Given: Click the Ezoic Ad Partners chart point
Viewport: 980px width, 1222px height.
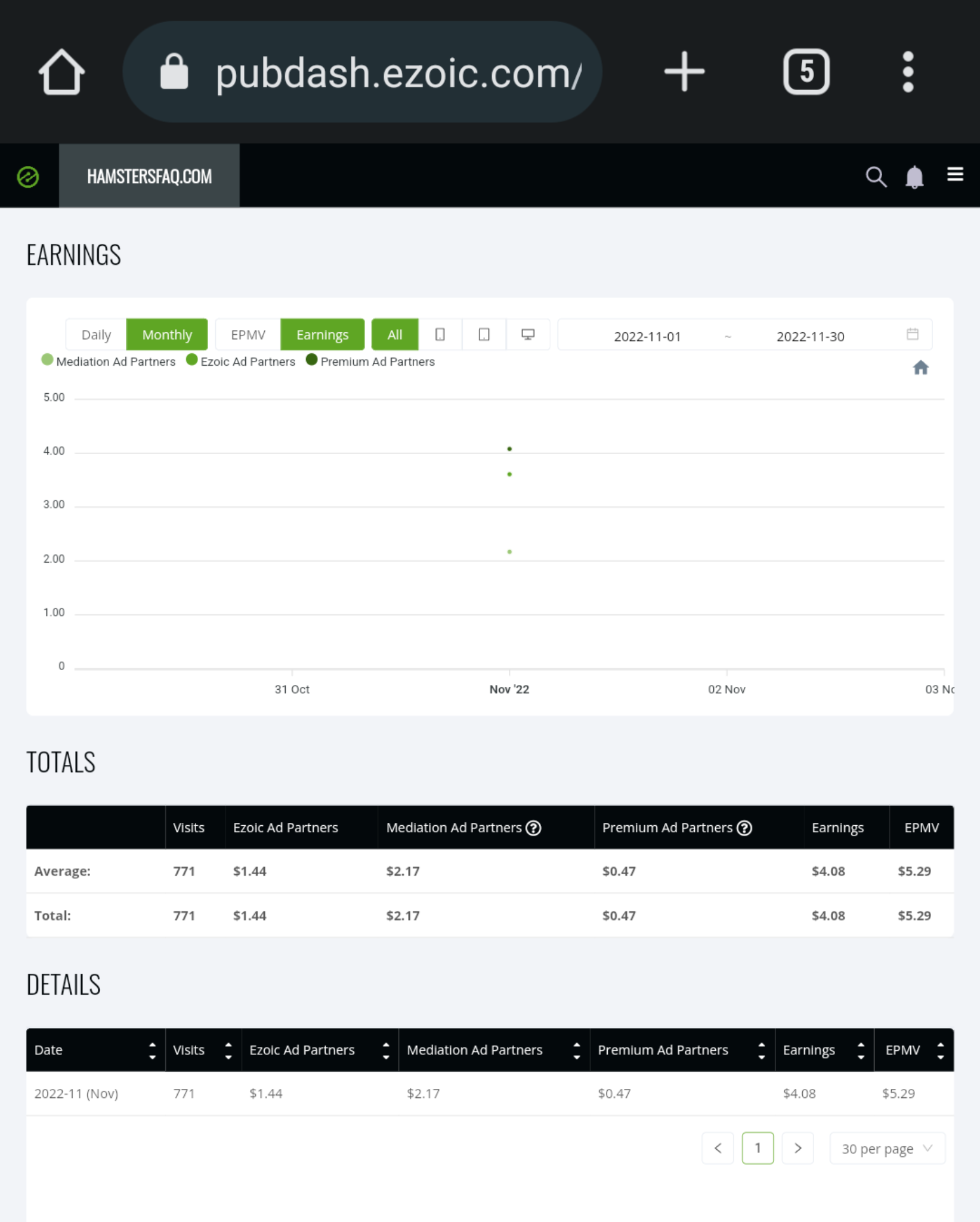Looking at the screenshot, I should click(x=509, y=474).
